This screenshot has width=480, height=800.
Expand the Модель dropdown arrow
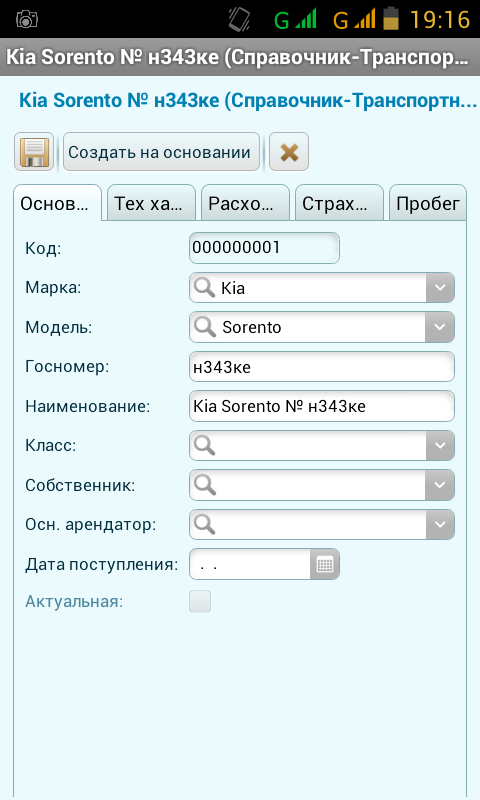pos(440,327)
